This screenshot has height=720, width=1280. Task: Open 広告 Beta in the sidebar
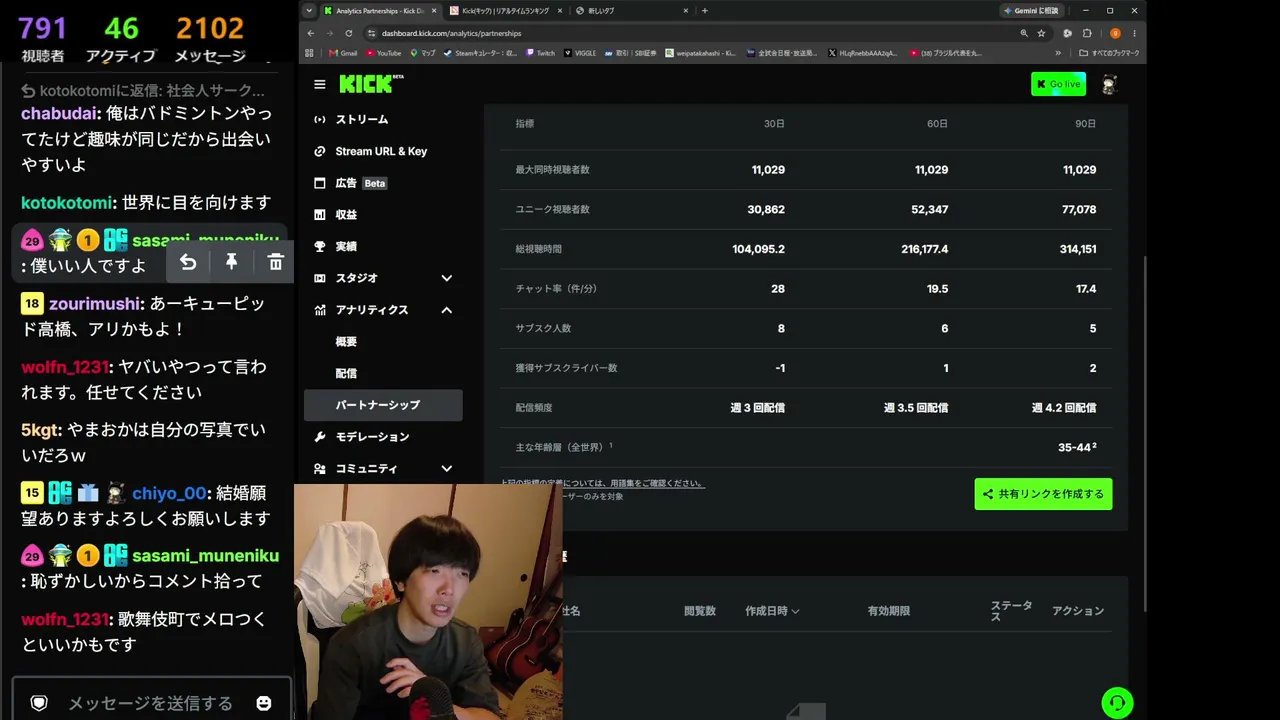pos(383,183)
